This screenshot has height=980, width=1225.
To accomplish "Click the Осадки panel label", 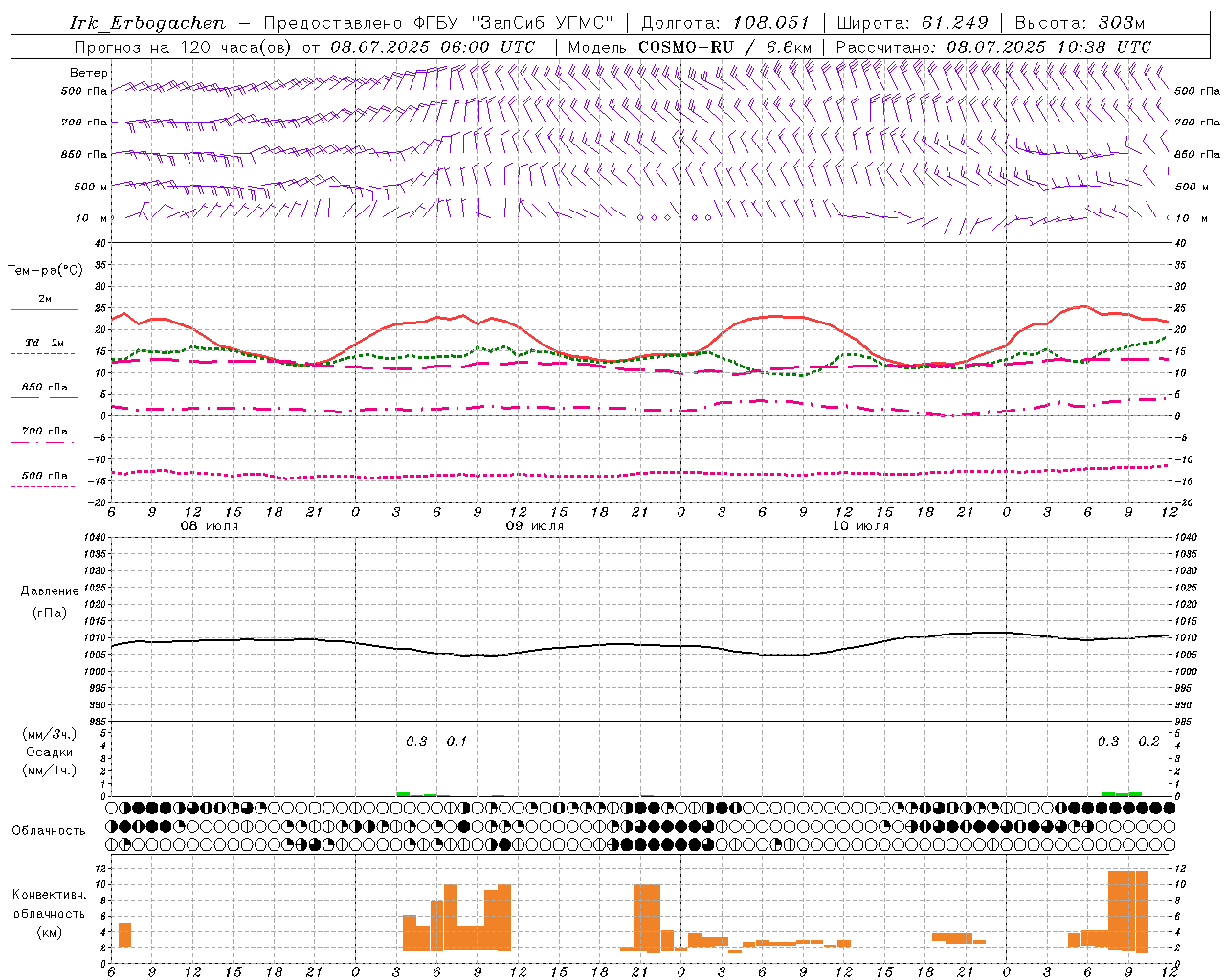I will (50, 752).
